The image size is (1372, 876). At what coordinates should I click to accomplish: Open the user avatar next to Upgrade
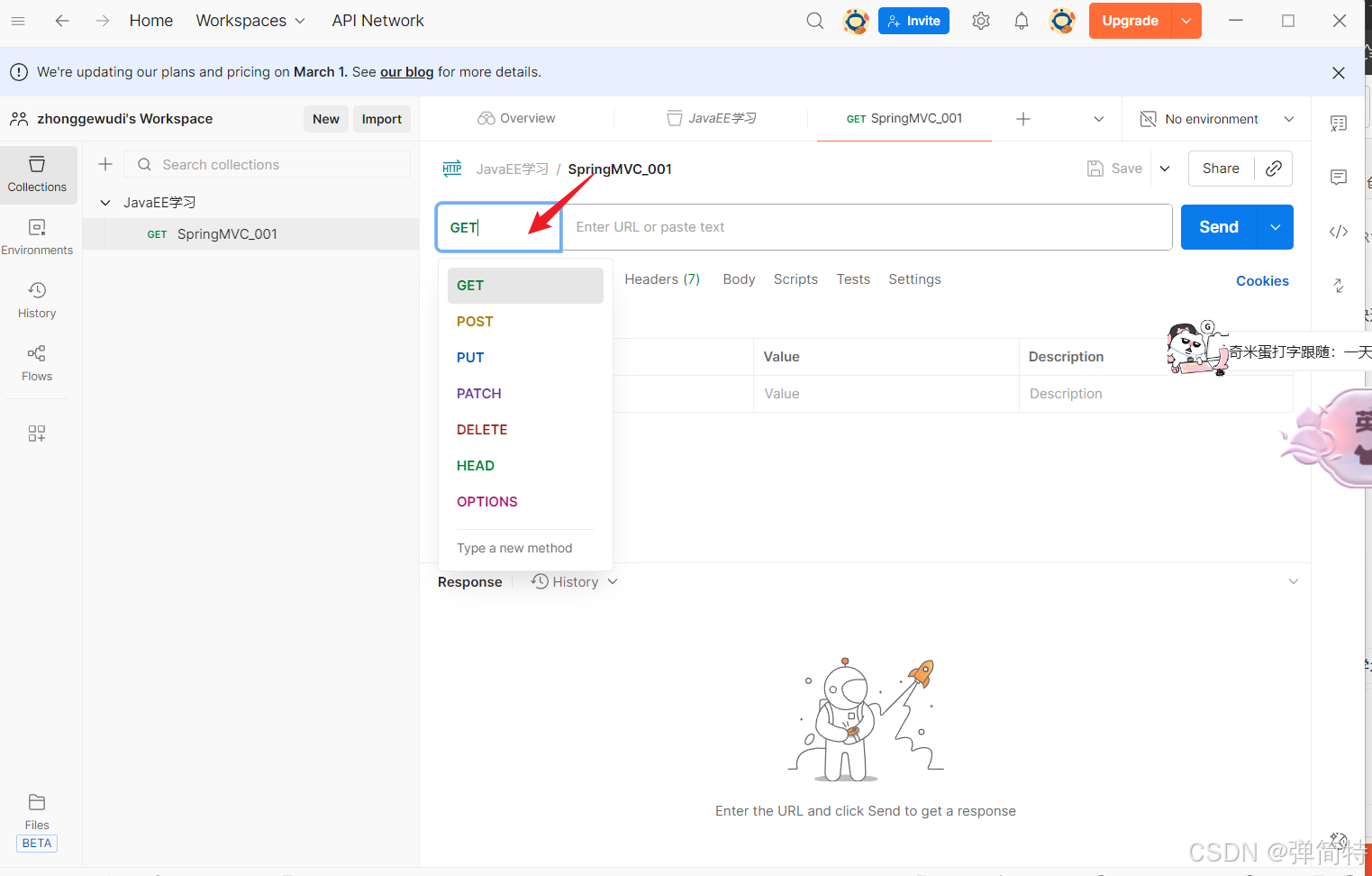pos(1063,21)
